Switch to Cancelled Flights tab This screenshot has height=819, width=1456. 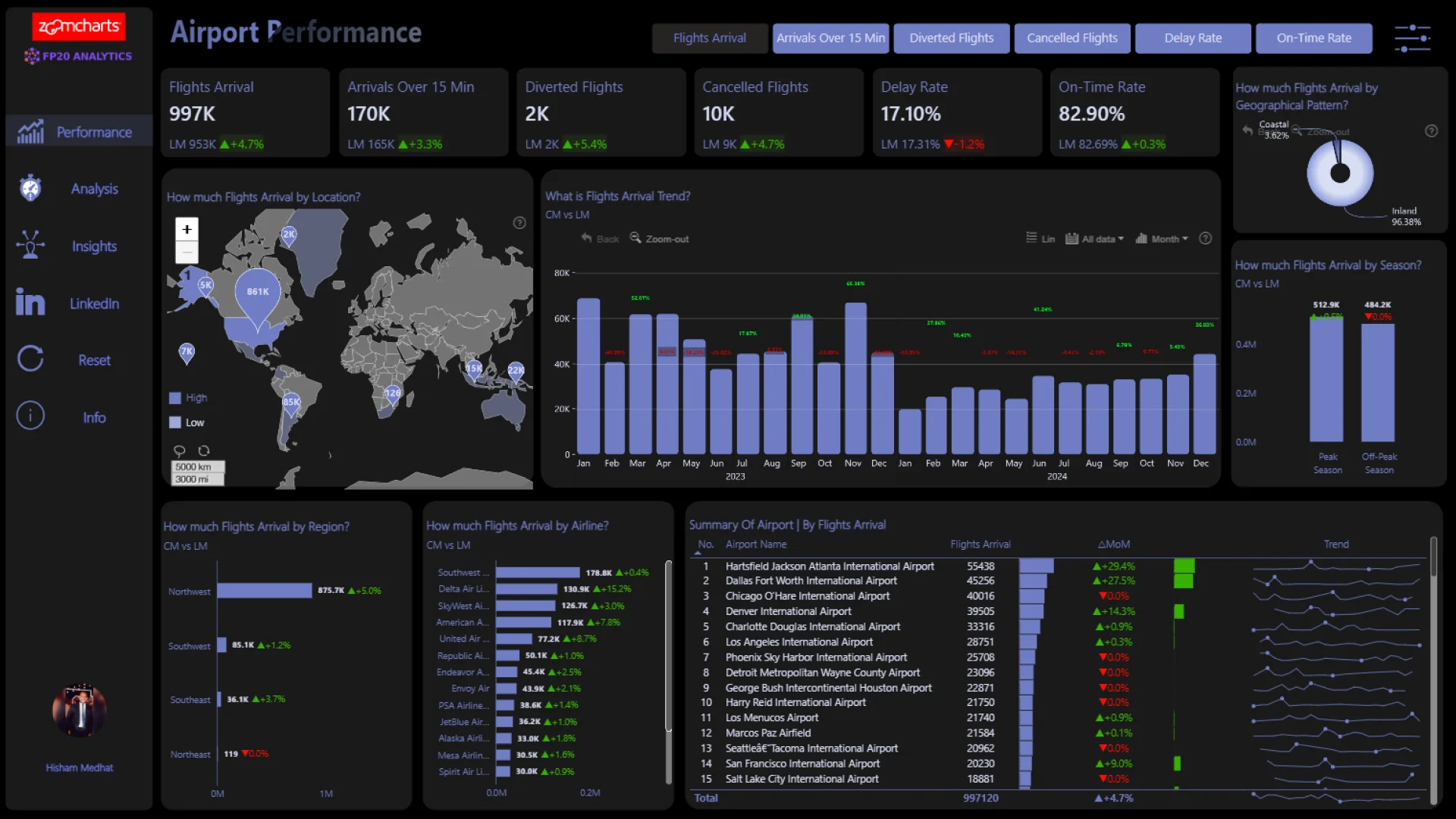[x=1072, y=38]
